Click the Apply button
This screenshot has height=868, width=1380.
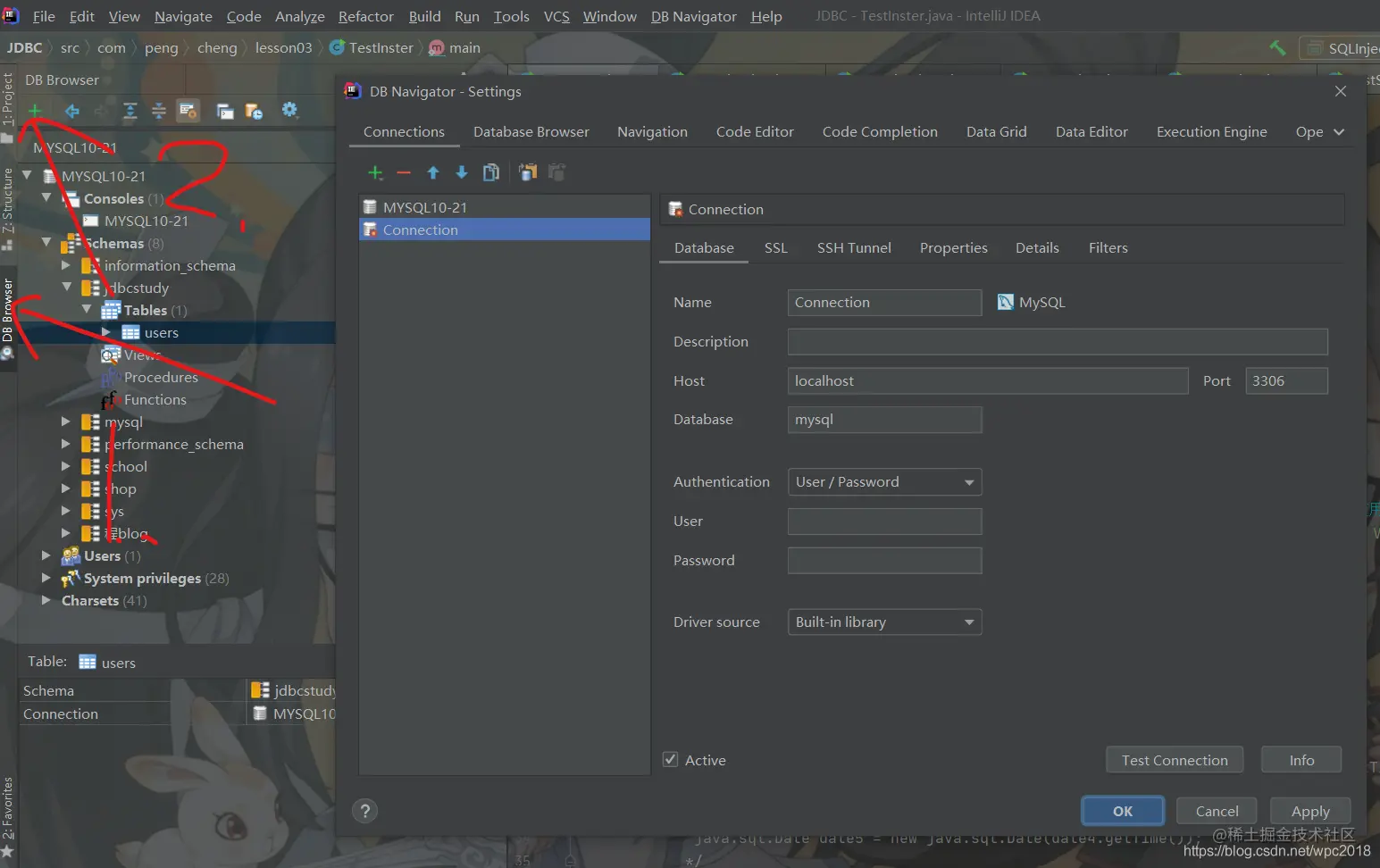1310,811
